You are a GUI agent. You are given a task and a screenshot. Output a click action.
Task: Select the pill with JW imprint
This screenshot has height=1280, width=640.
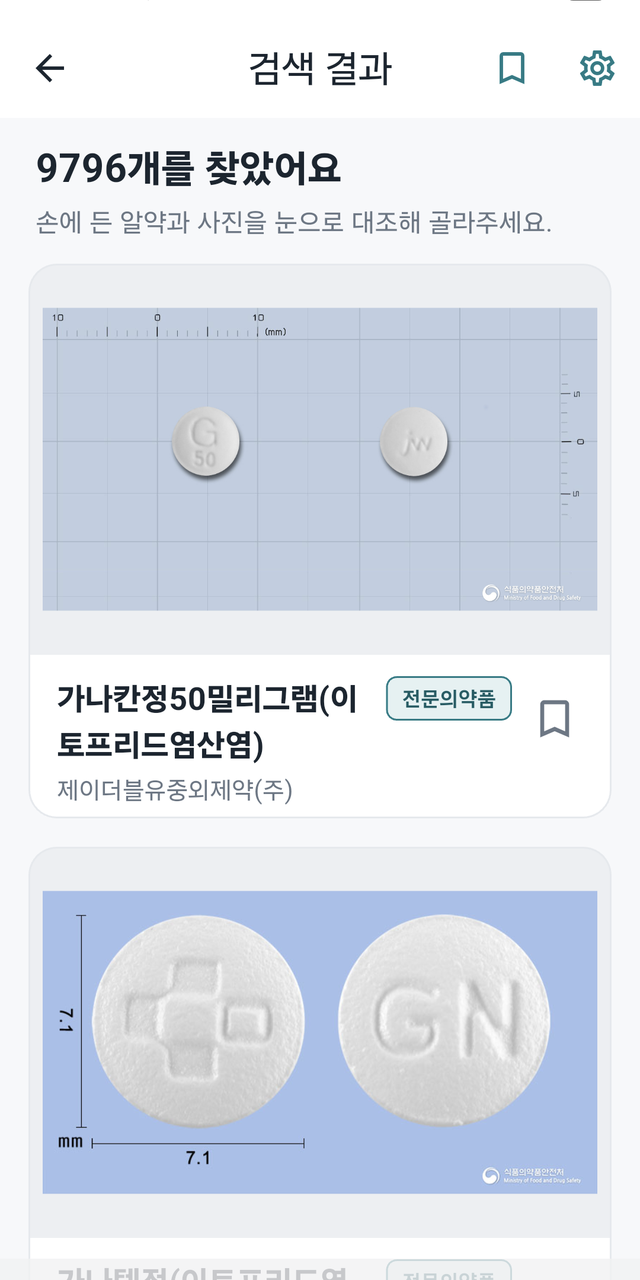(414, 441)
